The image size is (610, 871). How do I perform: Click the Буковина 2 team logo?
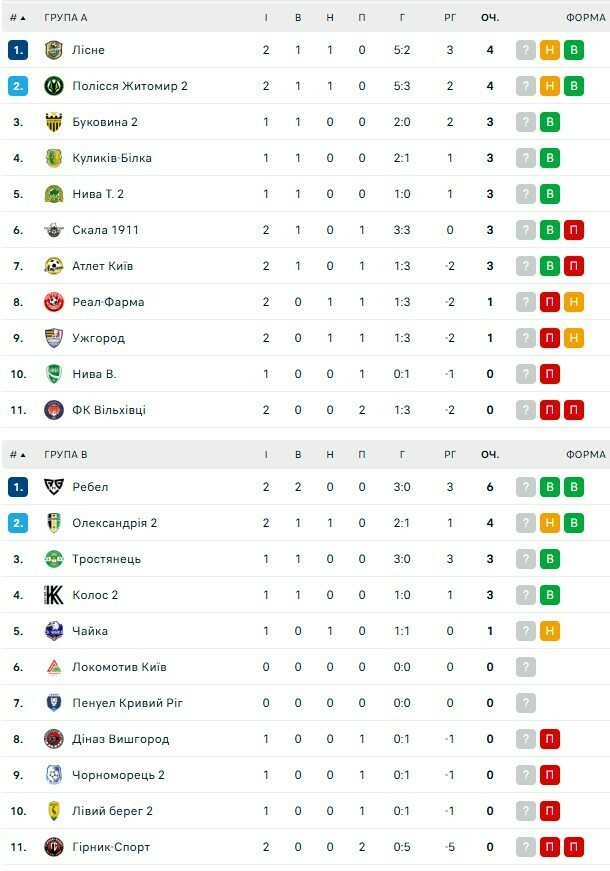pyautogui.click(x=54, y=122)
